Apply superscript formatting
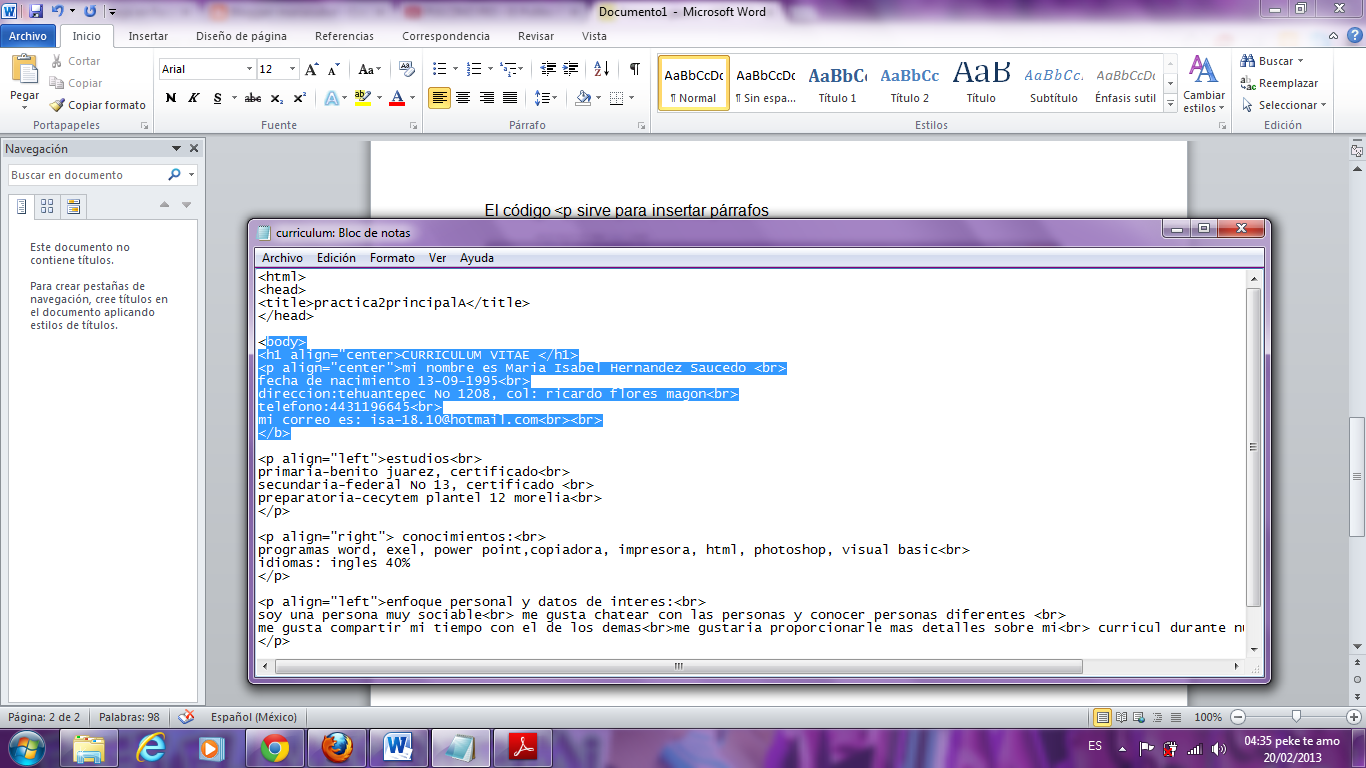Image resolution: width=1366 pixels, height=768 pixels. point(298,98)
